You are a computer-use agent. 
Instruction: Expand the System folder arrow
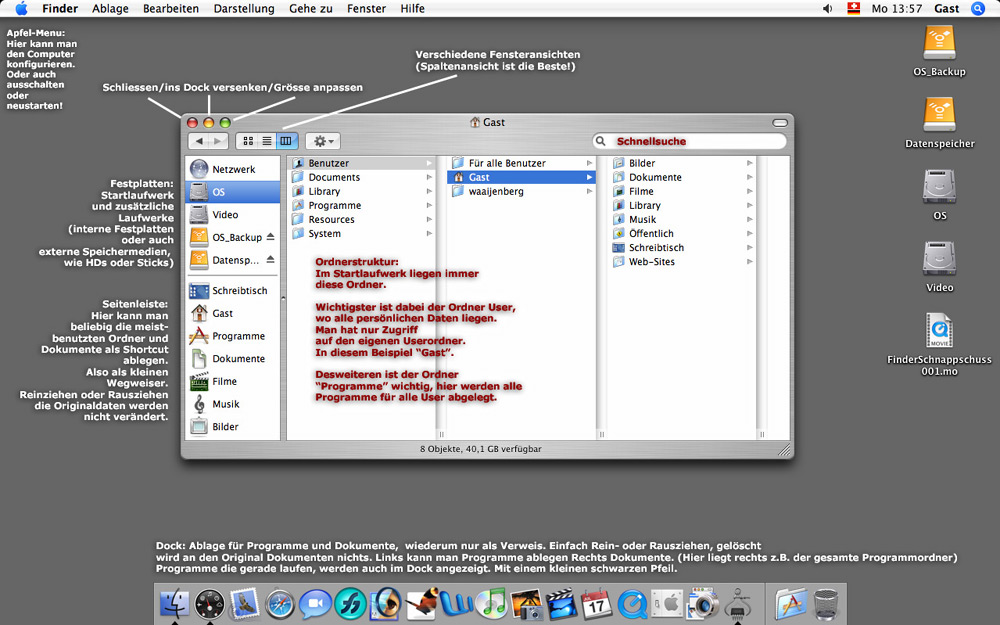tap(429, 233)
